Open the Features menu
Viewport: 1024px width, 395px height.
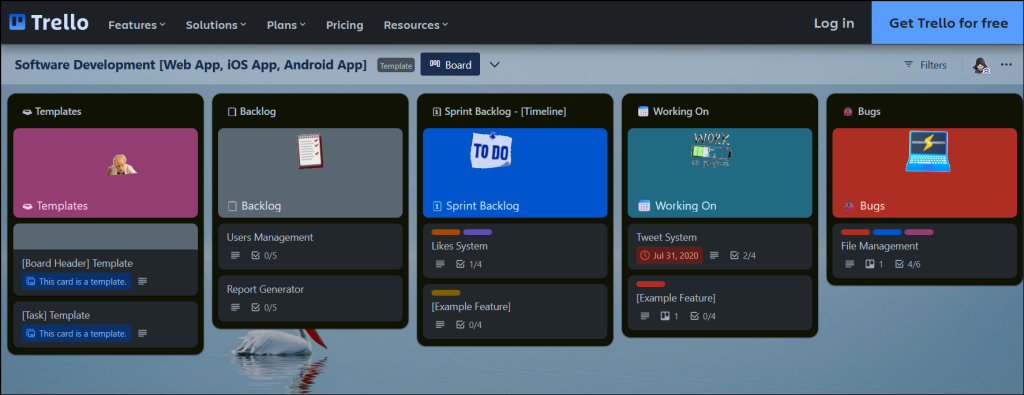(x=136, y=25)
